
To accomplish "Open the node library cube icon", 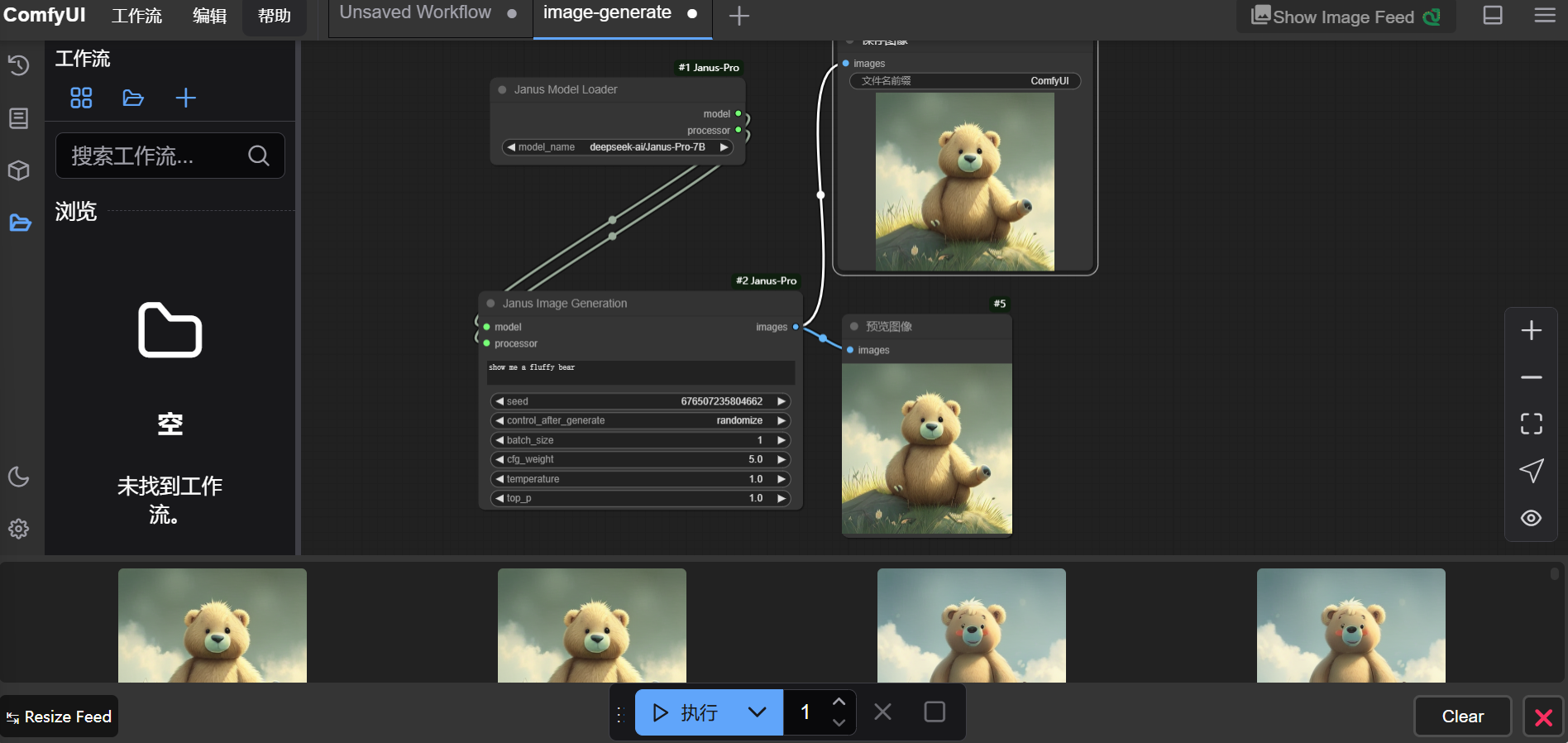I will [x=18, y=170].
